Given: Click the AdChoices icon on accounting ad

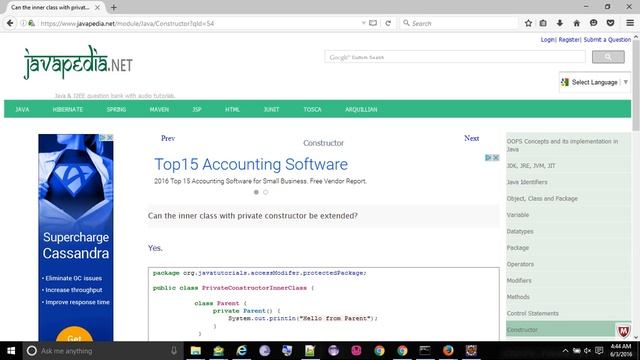Looking at the screenshot, I should [488, 158].
